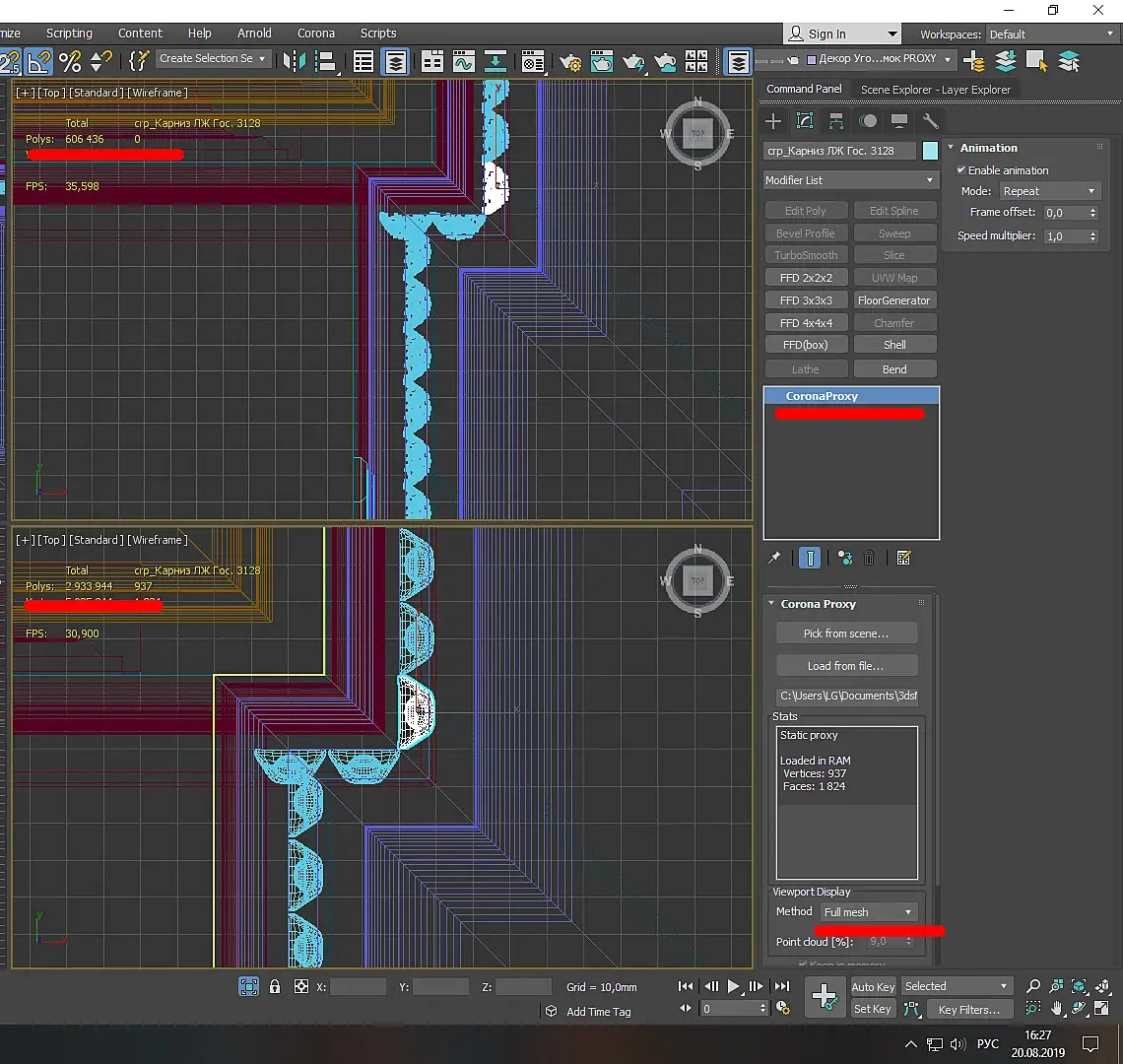Toggle the selection lock icon
This screenshot has height=1064, width=1123.
pos(275,986)
